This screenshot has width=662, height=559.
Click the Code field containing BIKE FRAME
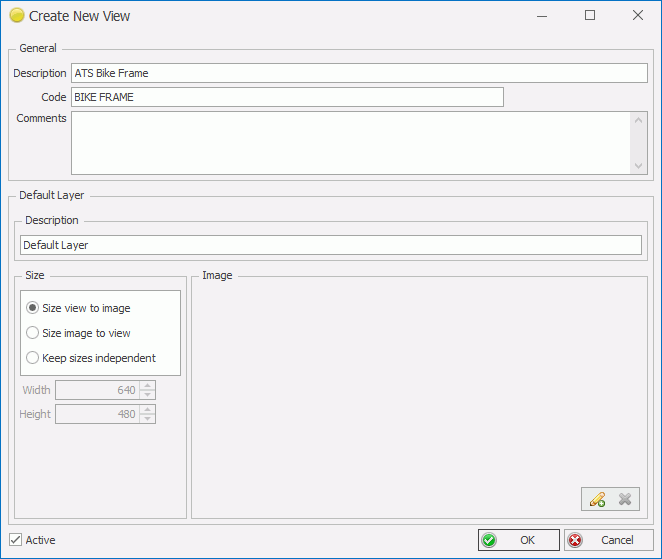[x=287, y=97]
